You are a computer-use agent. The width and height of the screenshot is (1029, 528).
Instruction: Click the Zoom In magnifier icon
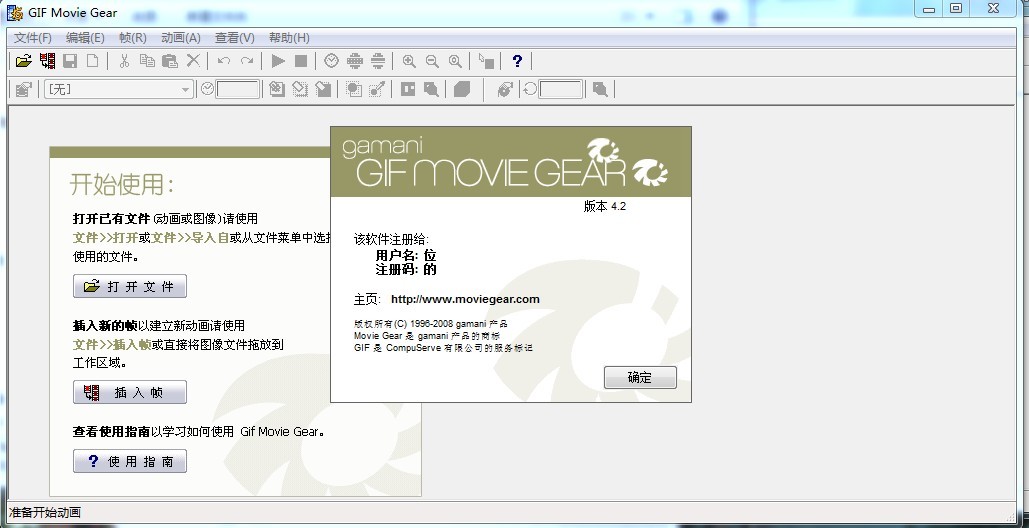[409, 61]
